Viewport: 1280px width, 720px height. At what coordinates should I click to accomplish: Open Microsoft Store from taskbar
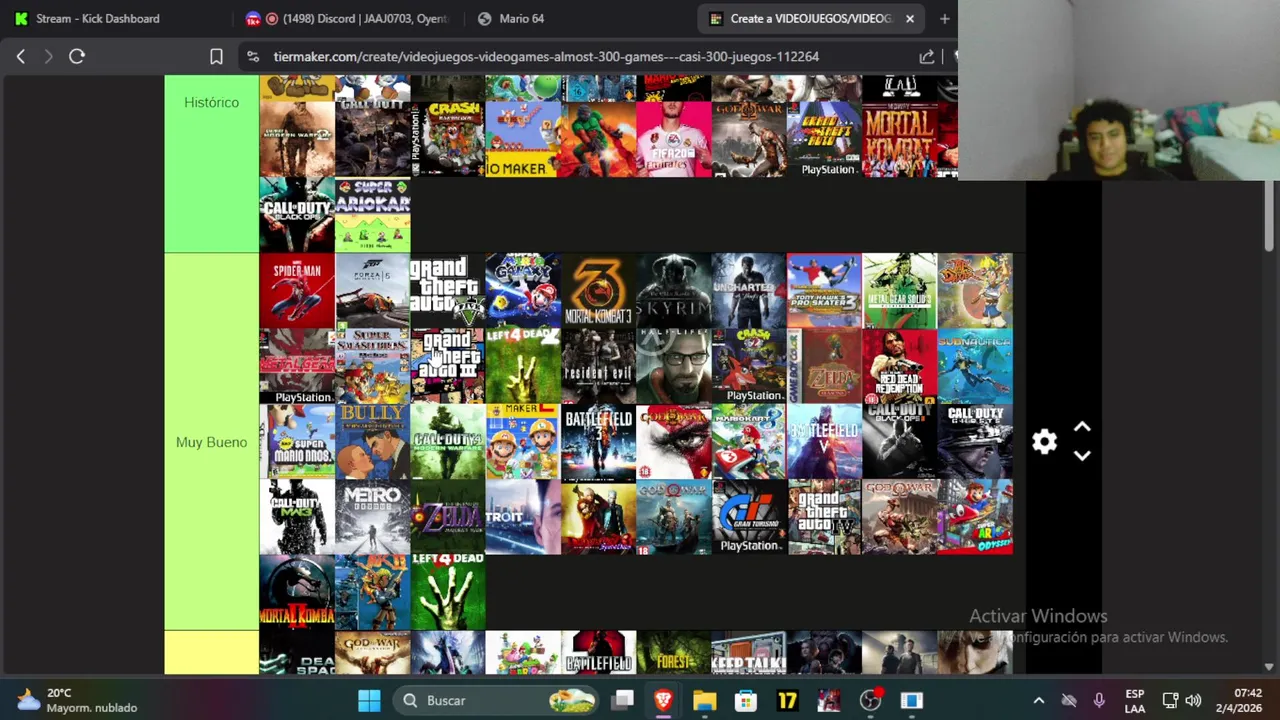746,700
